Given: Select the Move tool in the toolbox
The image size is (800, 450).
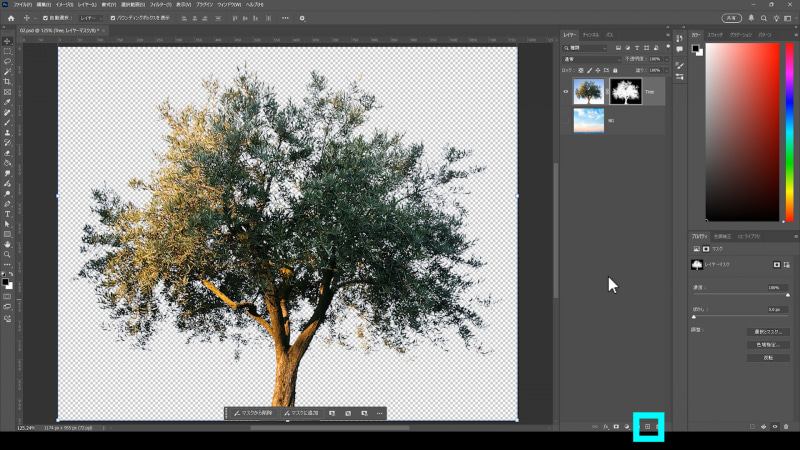Looking at the screenshot, I should pos(7,41).
